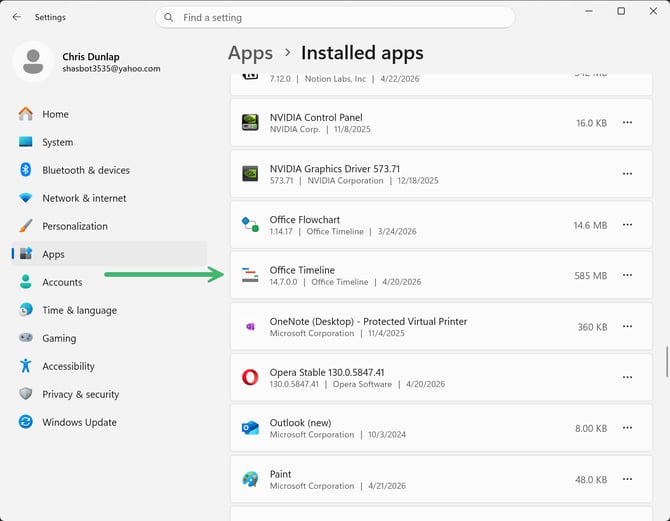Viewport: 670px width, 521px height.
Task: Click the search magnifier icon
Action: [168, 18]
